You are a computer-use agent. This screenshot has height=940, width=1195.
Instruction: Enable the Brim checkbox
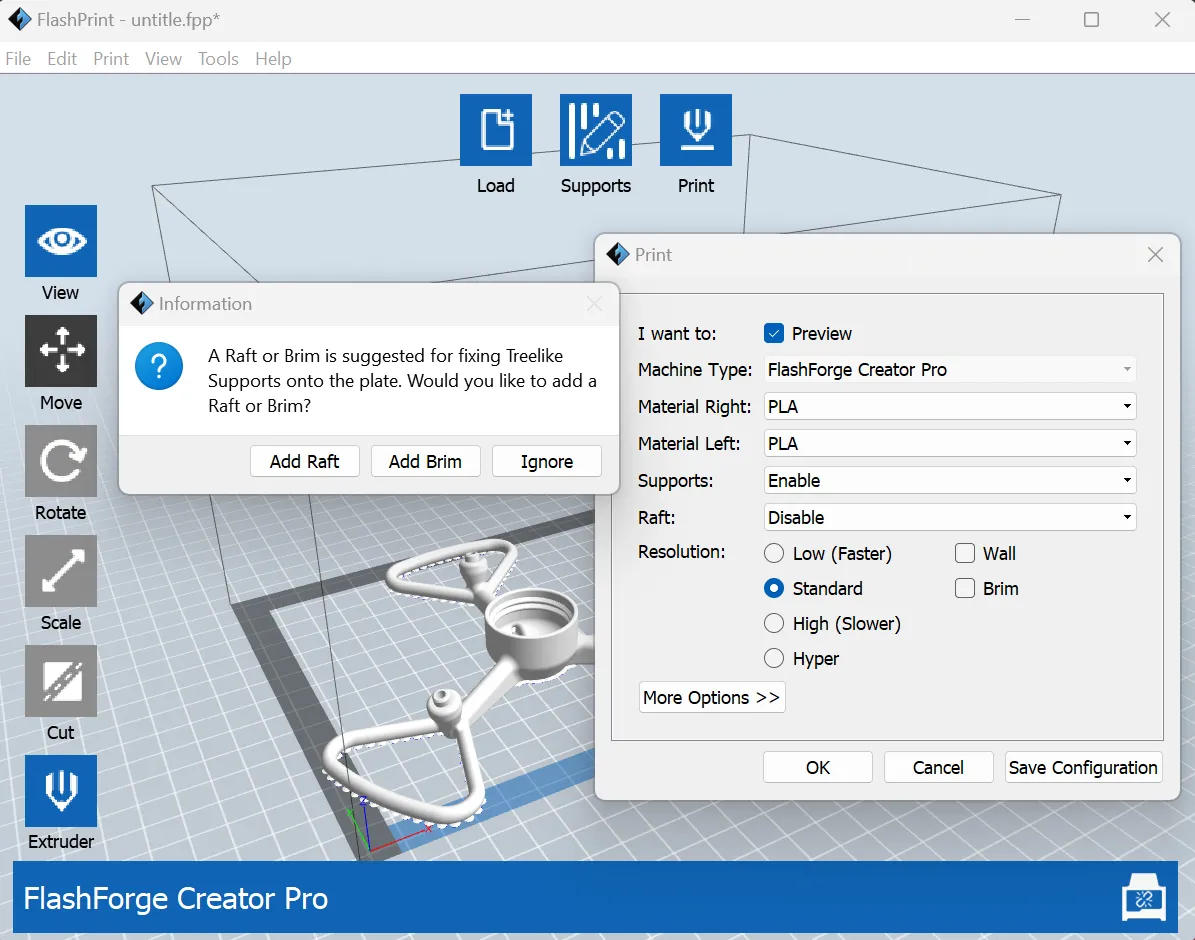point(965,588)
